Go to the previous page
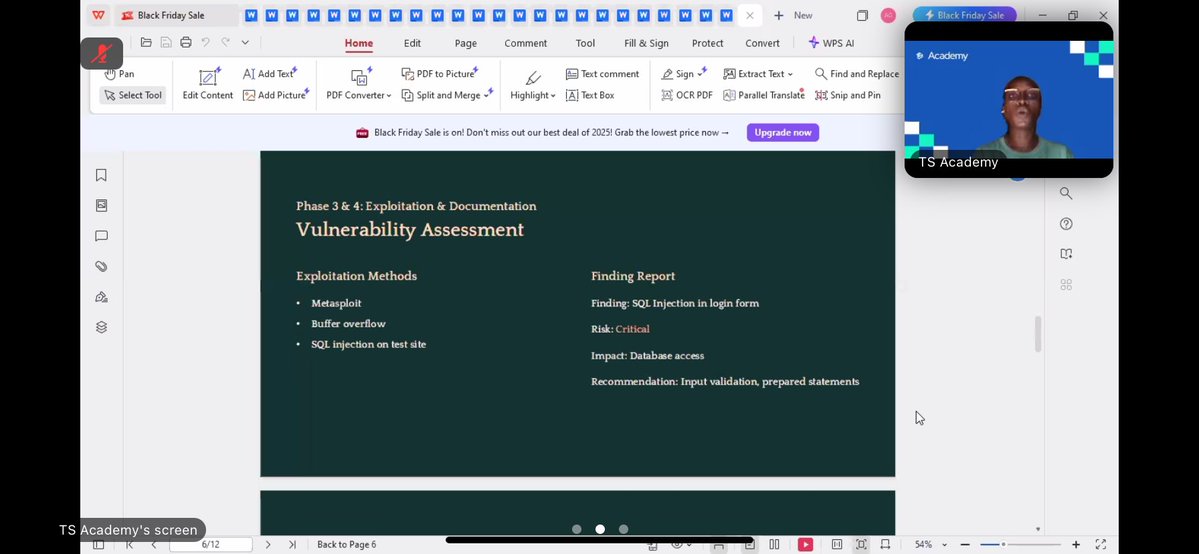Viewport: 1199px width, 554px height. click(x=154, y=545)
